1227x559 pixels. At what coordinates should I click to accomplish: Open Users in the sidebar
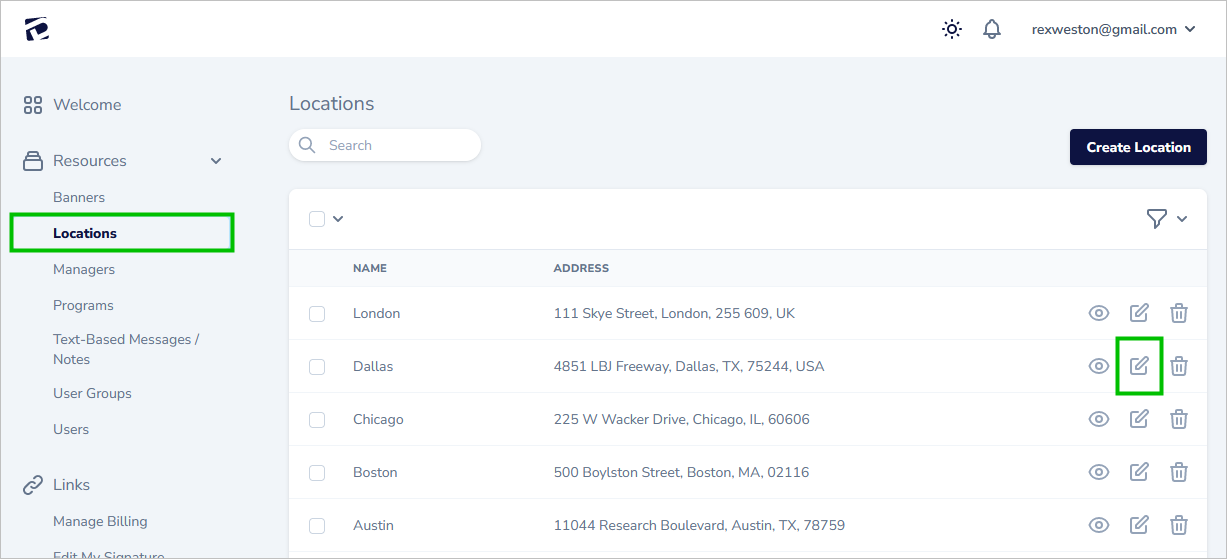click(71, 429)
